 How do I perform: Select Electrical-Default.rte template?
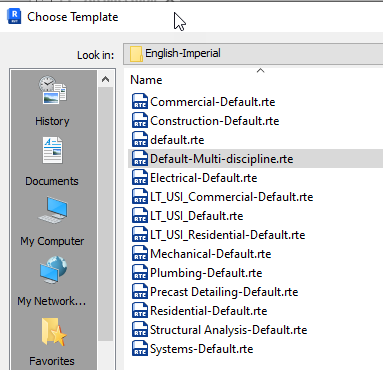click(x=204, y=178)
